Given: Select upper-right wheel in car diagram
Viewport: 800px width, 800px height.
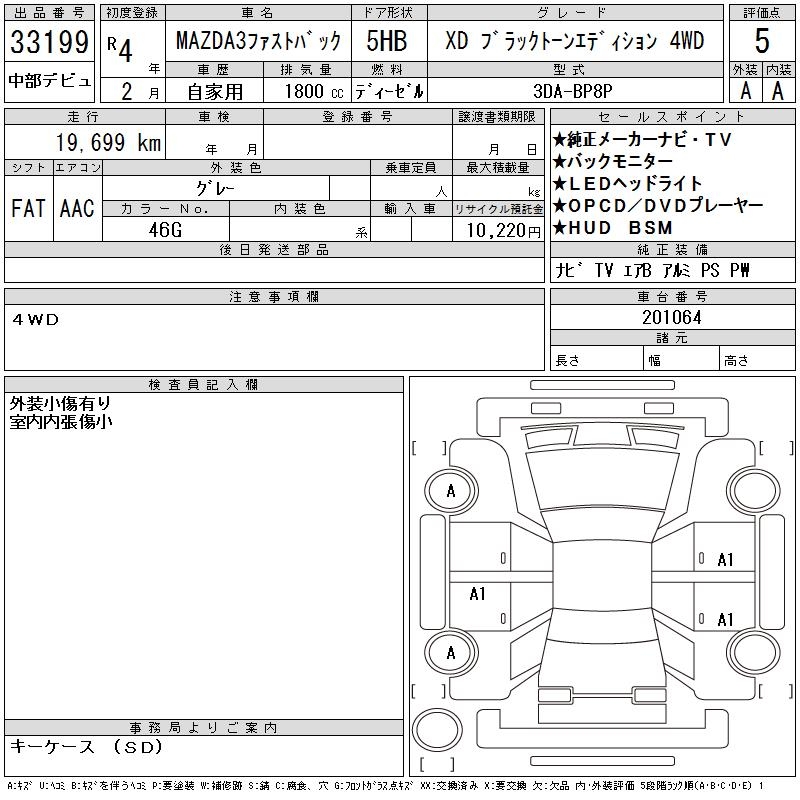Looking at the screenshot, I should (754, 491).
